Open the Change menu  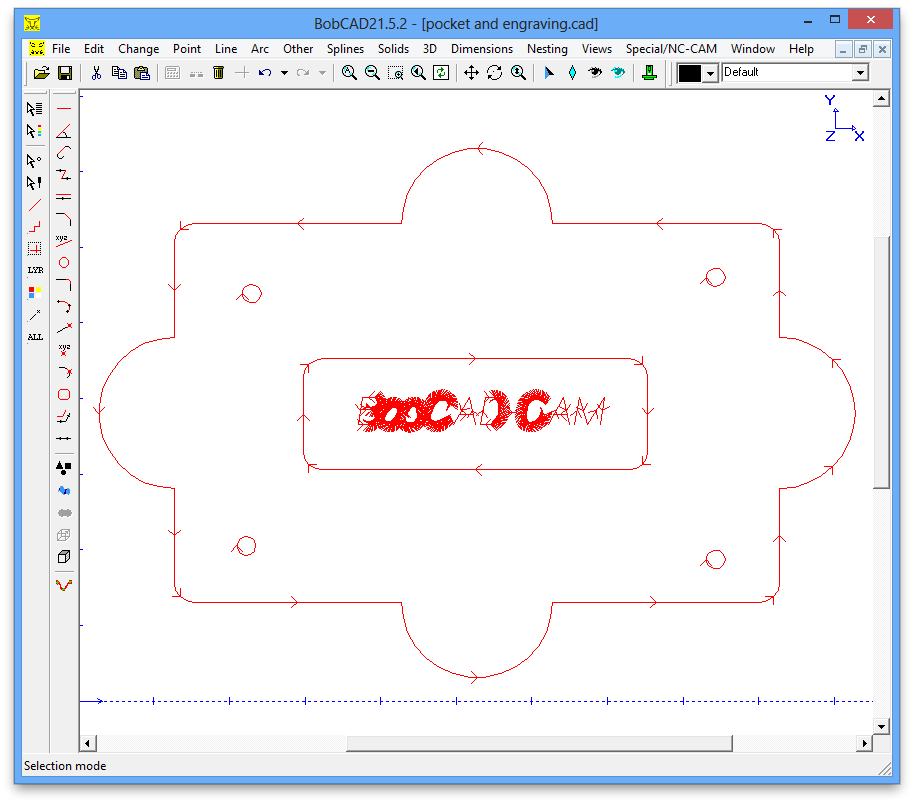[138, 49]
